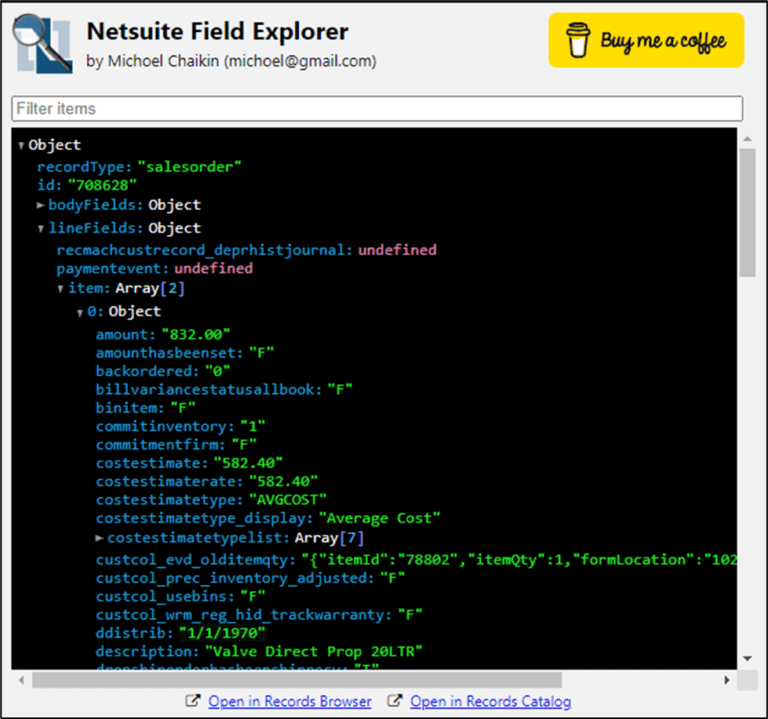Screen dimensions: 768x719
Task: Select the amounthasbeenset row
Action: [185, 353]
